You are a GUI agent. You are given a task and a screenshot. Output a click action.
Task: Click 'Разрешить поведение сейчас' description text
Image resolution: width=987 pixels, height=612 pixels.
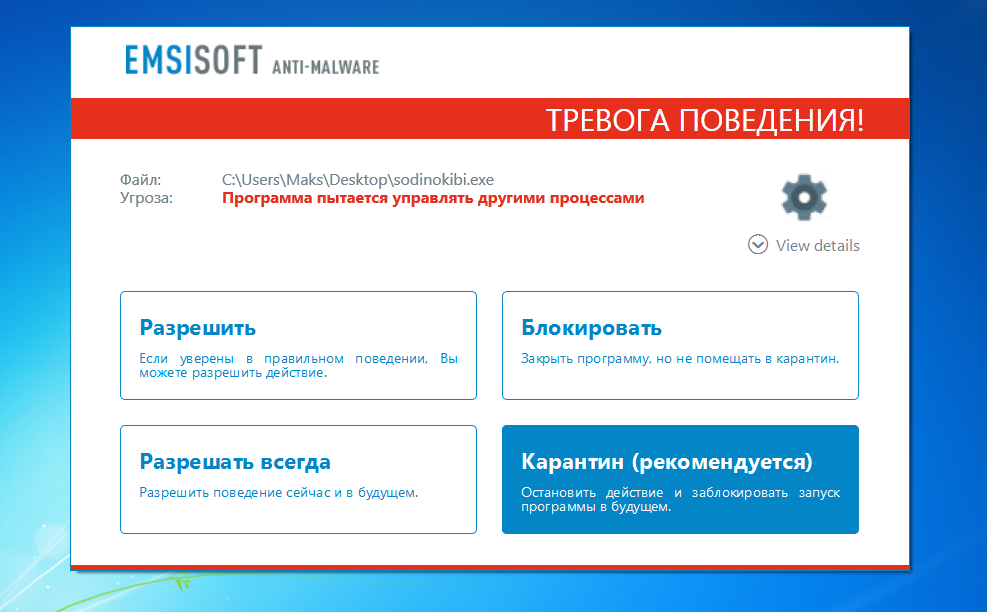point(278,492)
